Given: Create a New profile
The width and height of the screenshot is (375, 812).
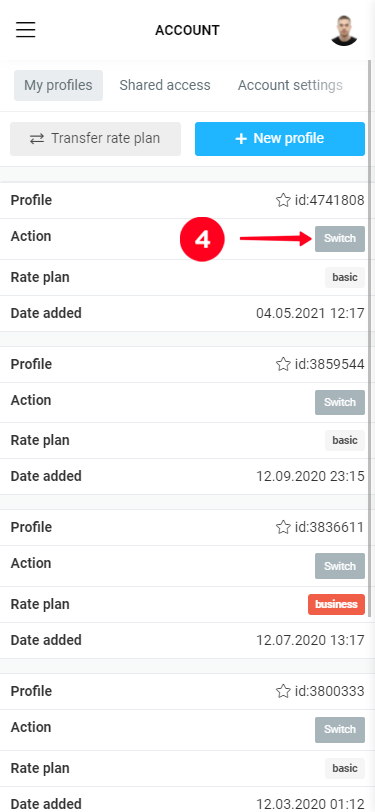Looking at the screenshot, I should [x=280, y=139].
